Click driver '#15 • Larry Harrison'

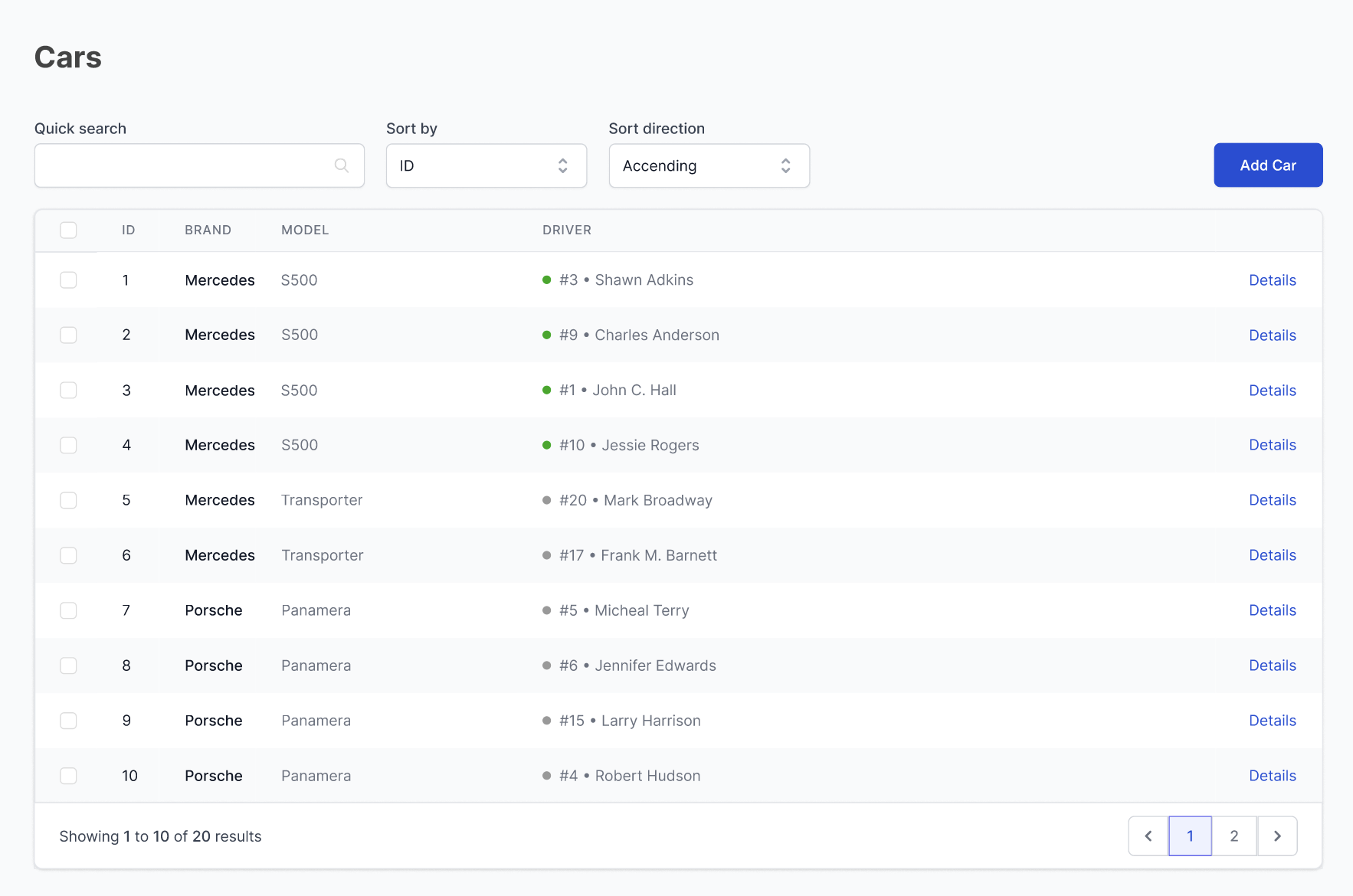click(621, 721)
